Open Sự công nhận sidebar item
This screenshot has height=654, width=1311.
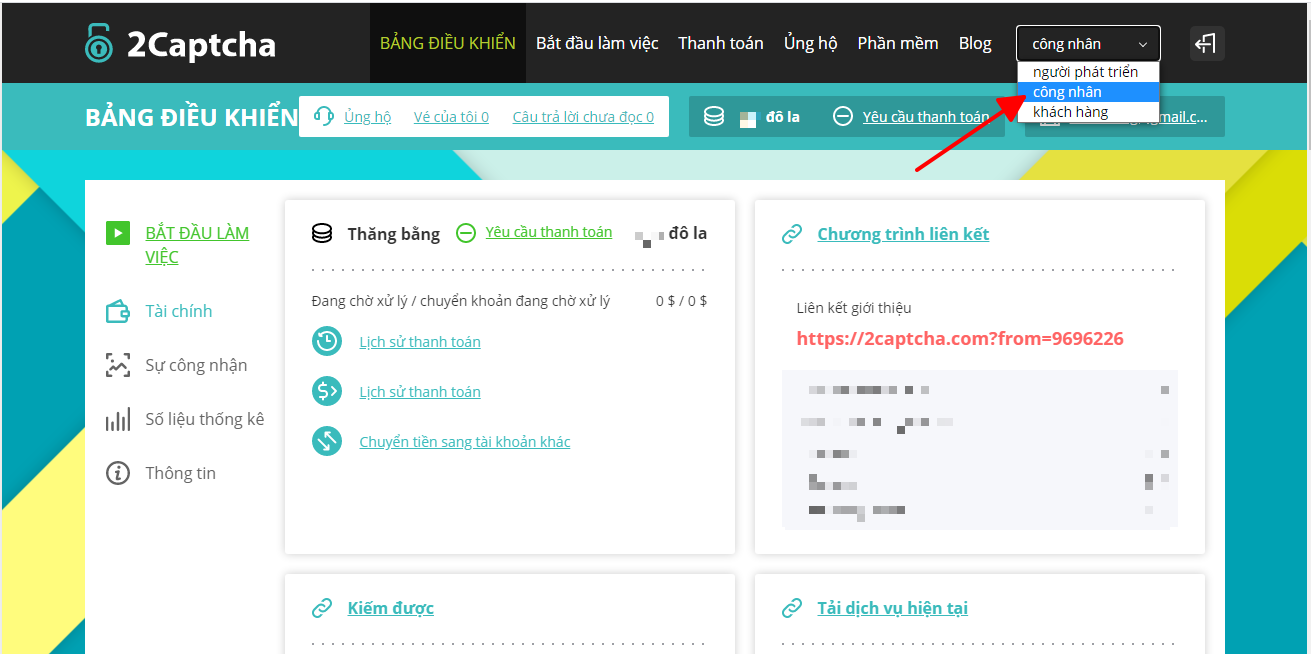196,365
